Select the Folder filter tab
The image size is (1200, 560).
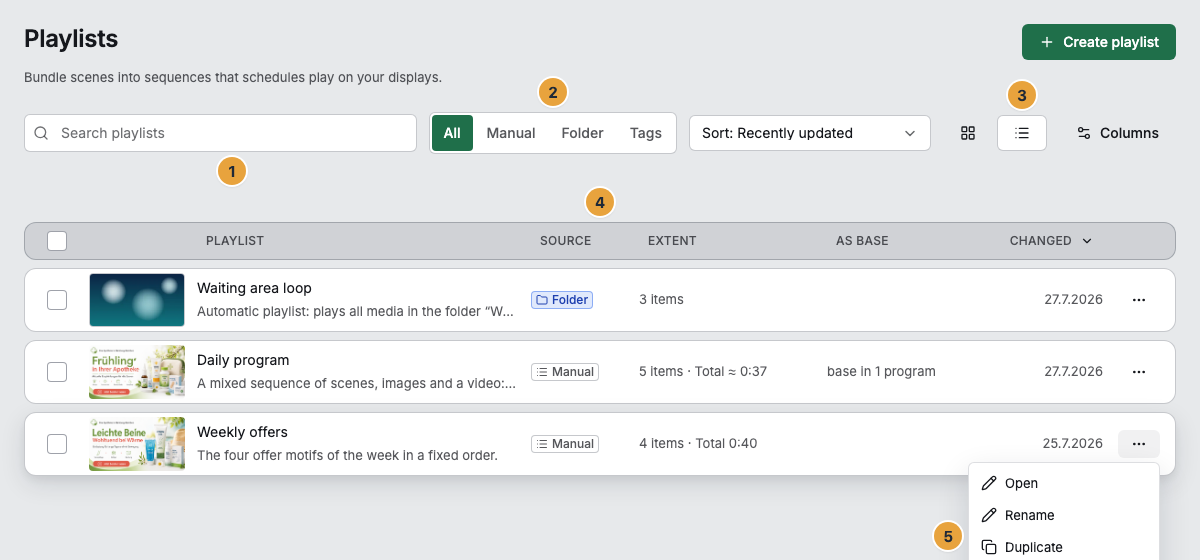[x=582, y=133]
